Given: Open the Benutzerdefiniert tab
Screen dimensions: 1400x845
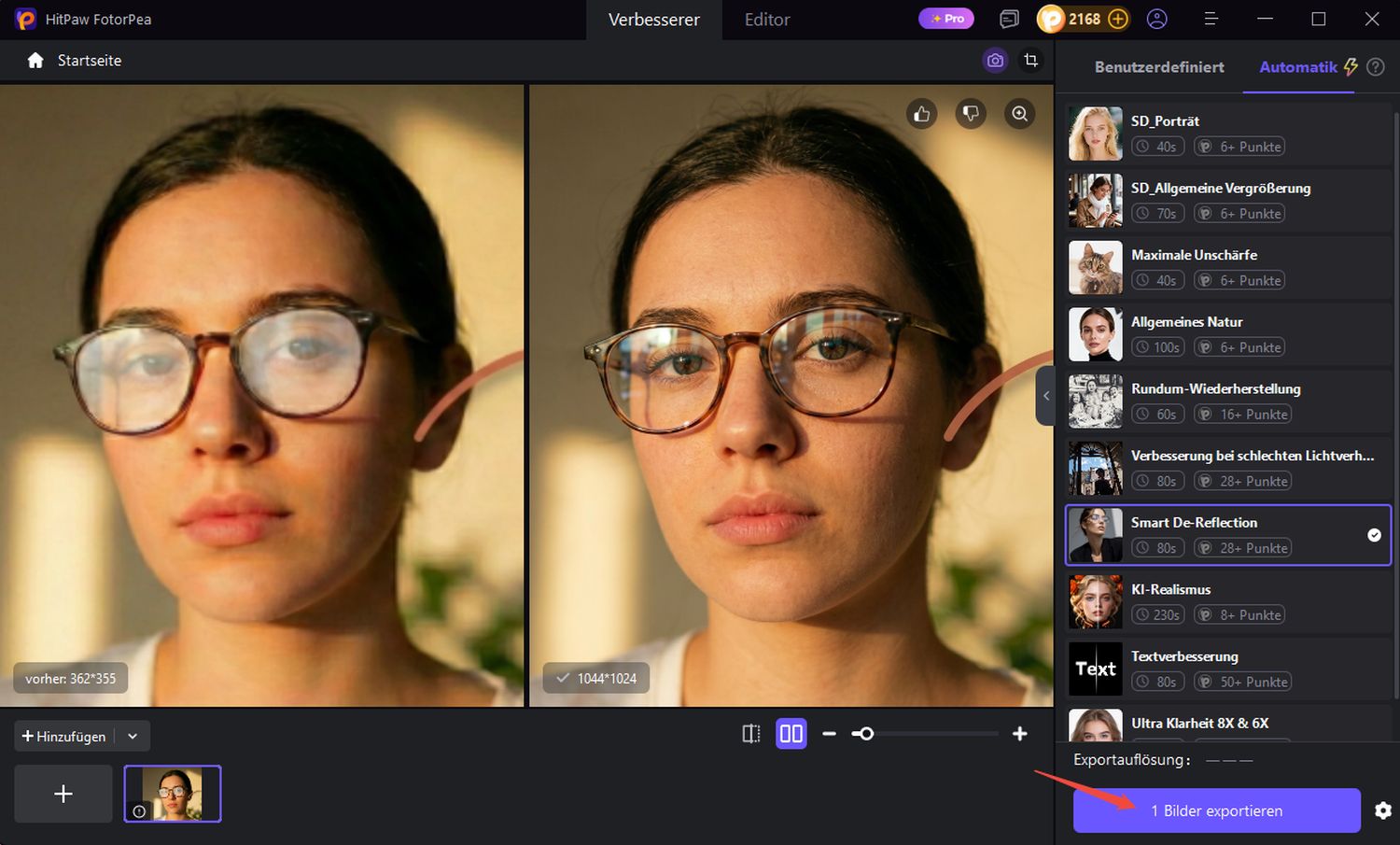Looking at the screenshot, I should click(1159, 67).
